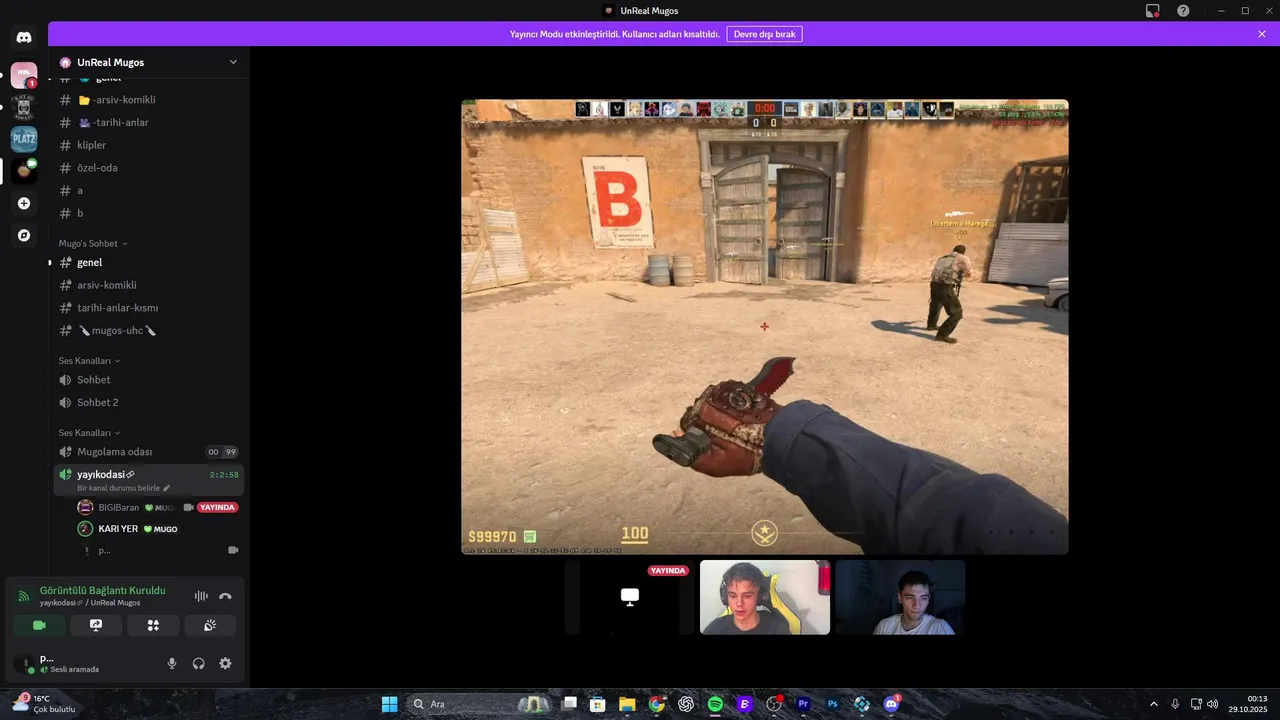Open the -arsiv-komikli folder channel
This screenshot has height=720, width=1280.
(x=149, y=100)
